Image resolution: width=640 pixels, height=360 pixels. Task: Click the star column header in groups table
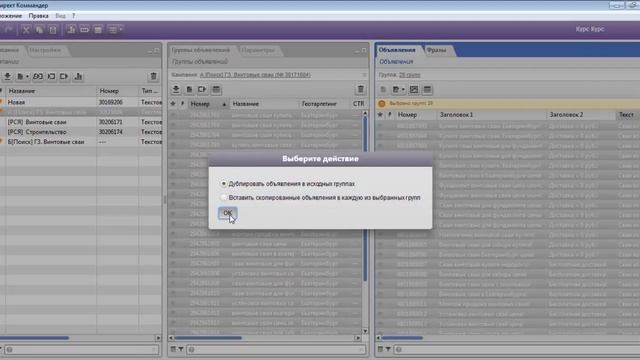click(x=173, y=104)
